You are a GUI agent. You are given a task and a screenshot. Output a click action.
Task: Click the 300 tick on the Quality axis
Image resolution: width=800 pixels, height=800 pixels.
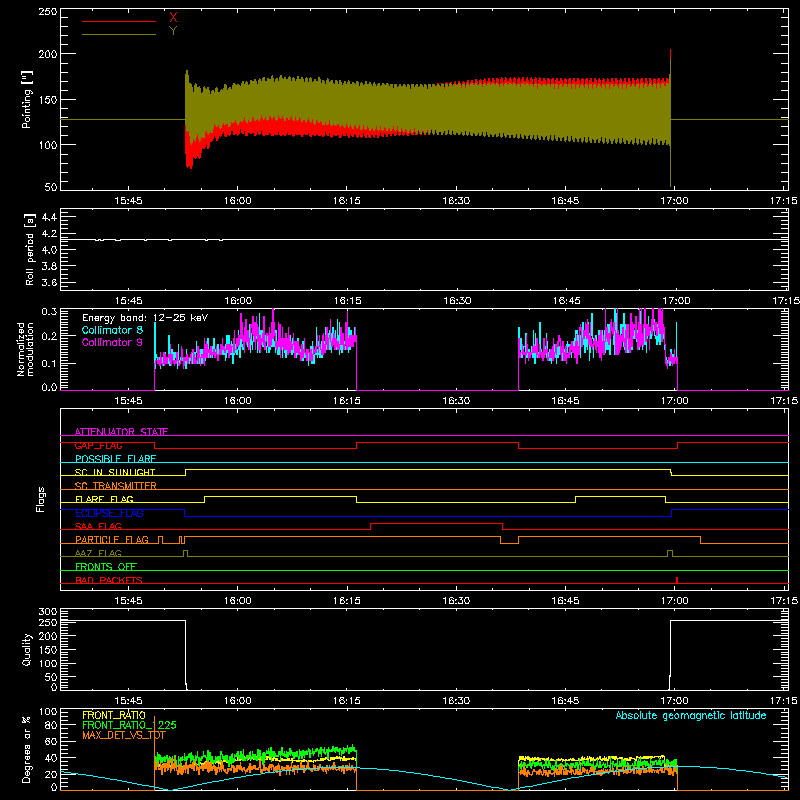pos(48,612)
